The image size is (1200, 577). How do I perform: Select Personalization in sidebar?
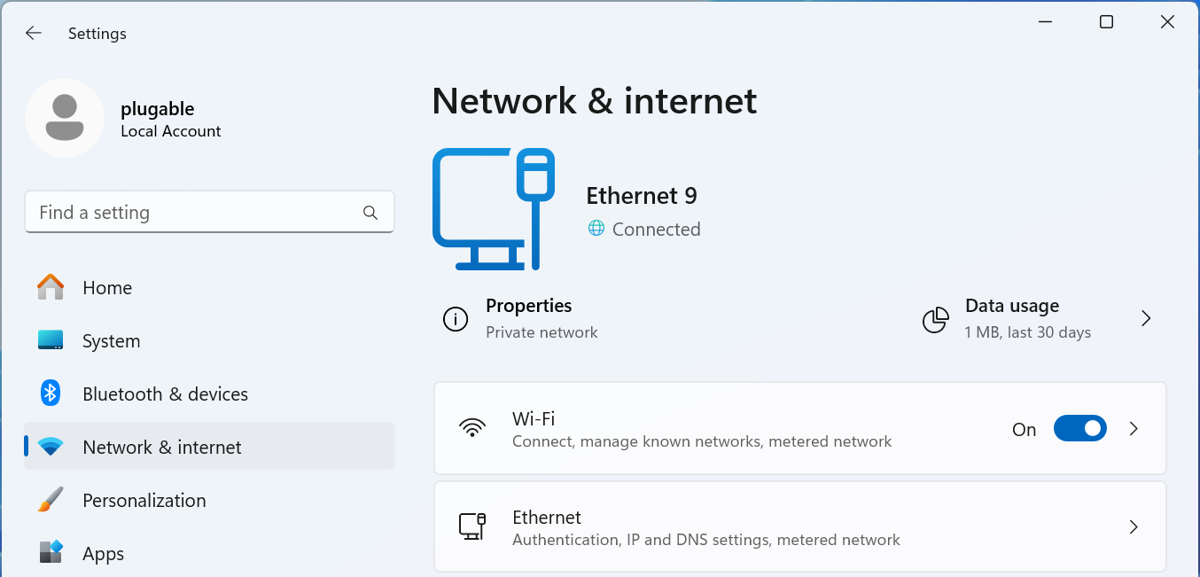[144, 500]
